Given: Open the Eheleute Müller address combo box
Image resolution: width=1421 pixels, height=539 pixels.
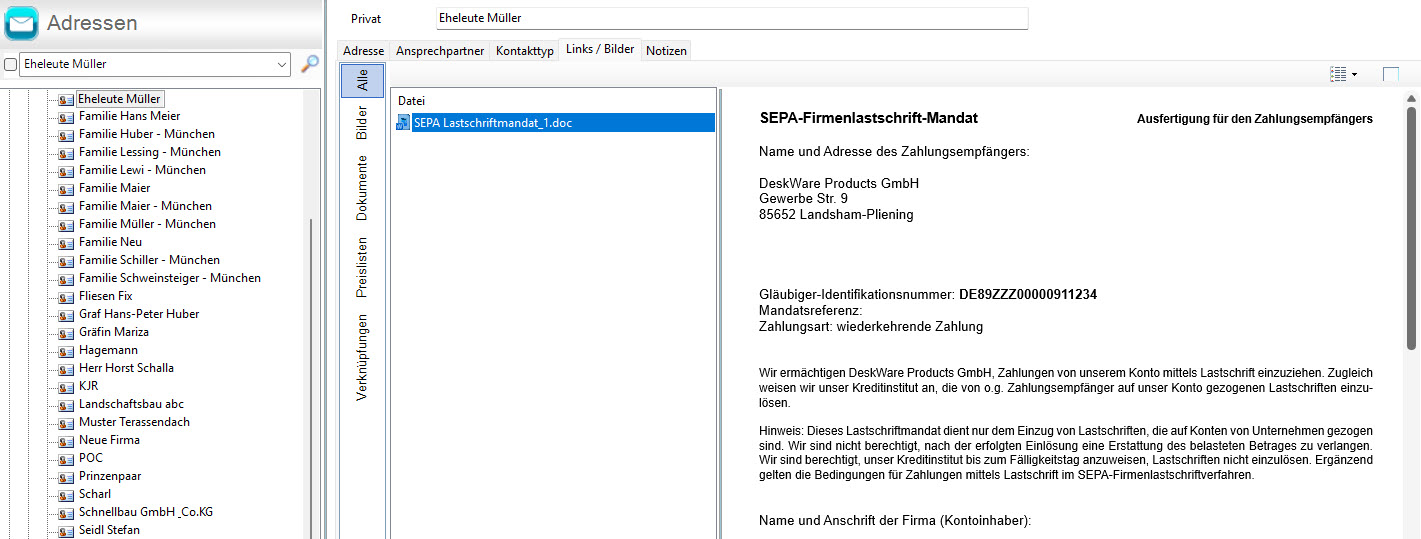Looking at the screenshot, I should pos(280,65).
